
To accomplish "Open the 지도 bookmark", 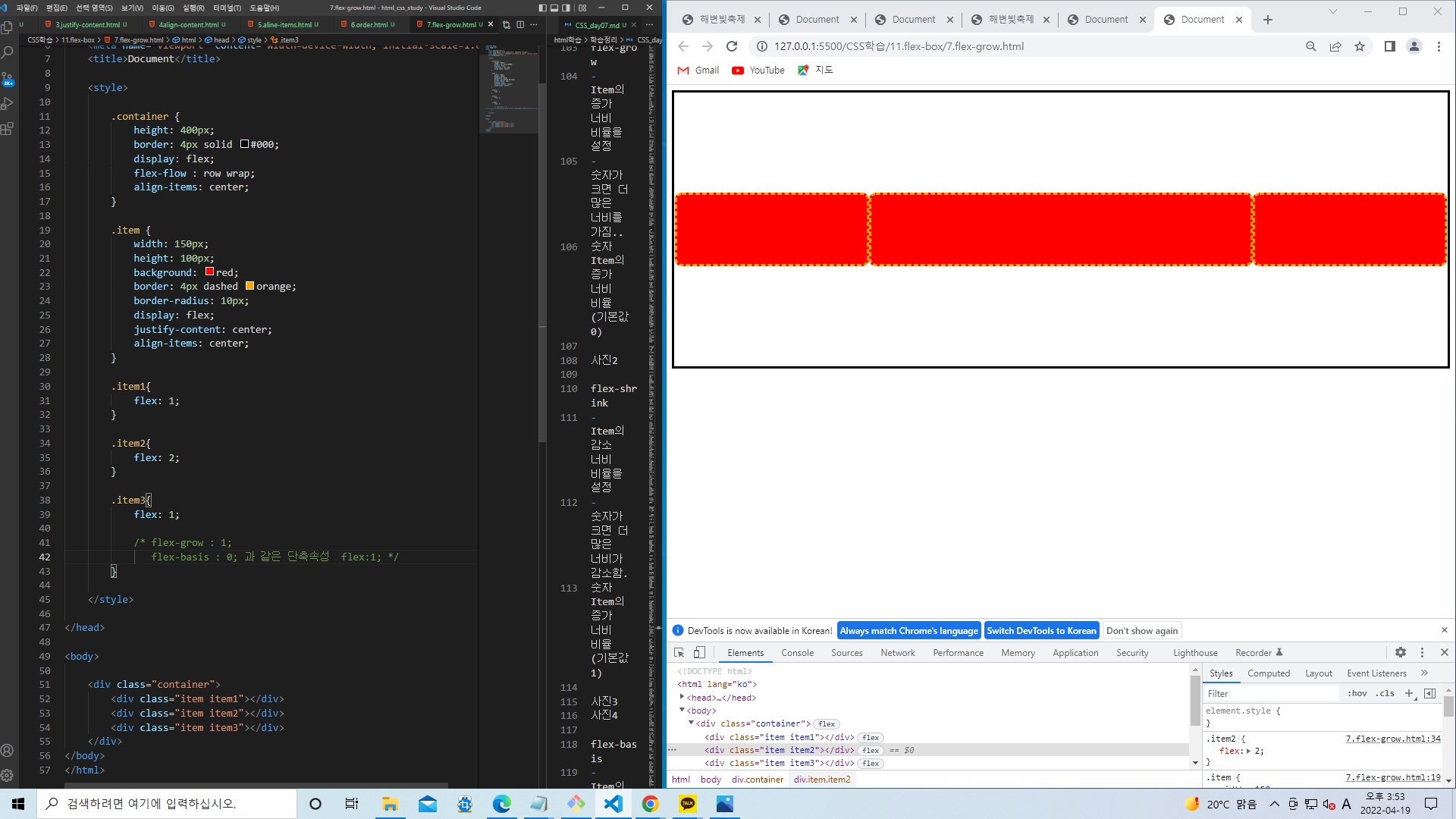I will pyautogui.click(x=815, y=70).
